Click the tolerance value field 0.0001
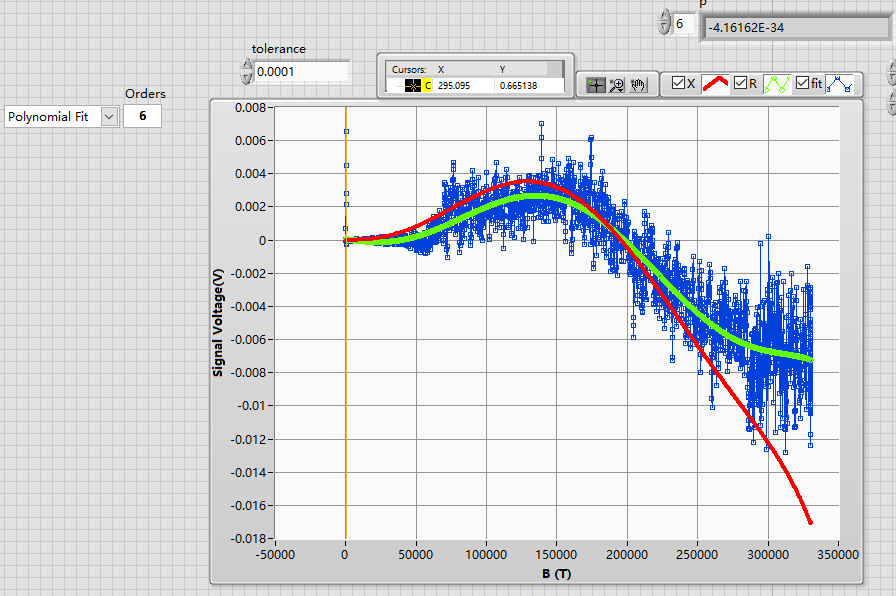 tap(301, 72)
